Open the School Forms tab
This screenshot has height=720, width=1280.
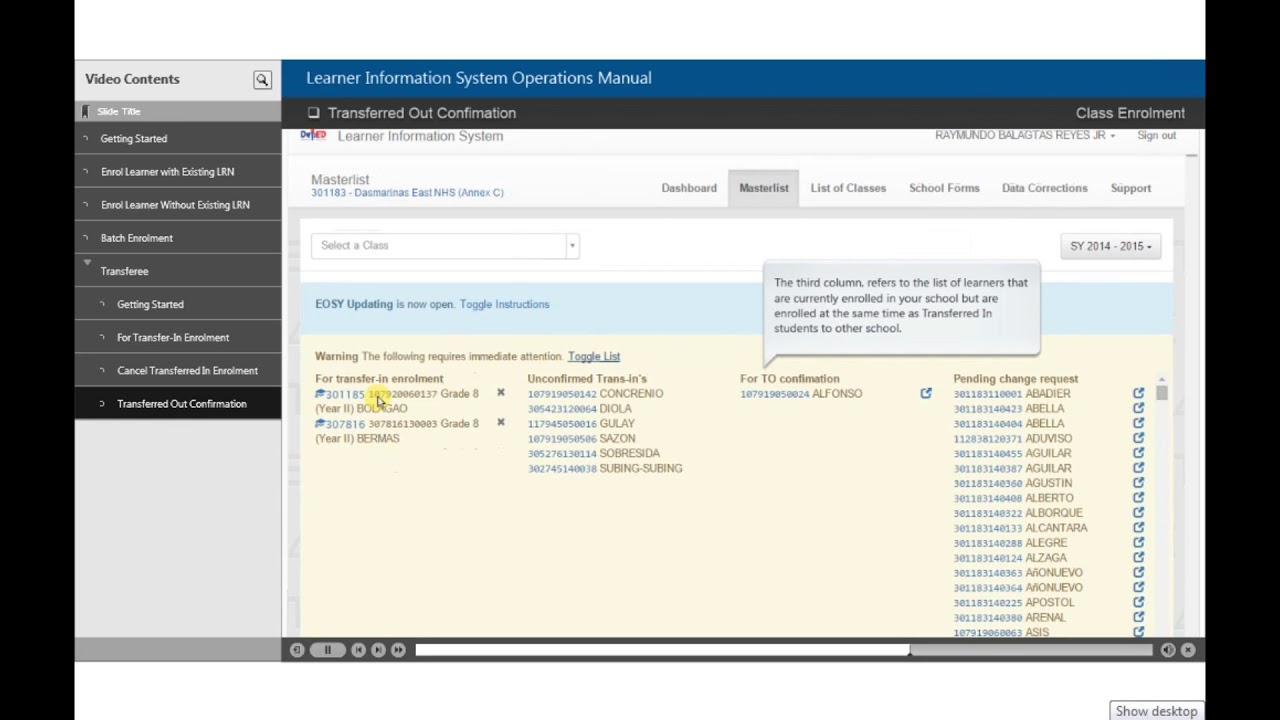944,188
